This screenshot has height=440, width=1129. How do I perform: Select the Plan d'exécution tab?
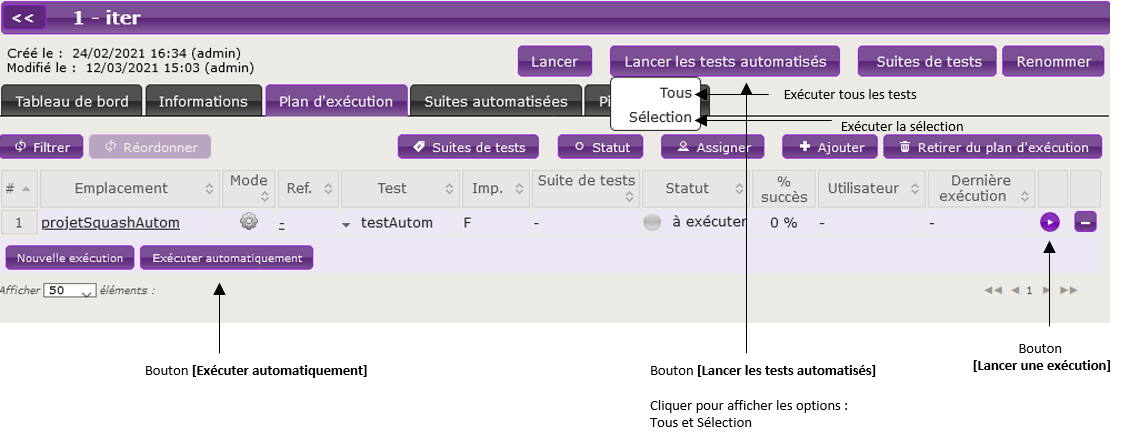tap(336, 101)
